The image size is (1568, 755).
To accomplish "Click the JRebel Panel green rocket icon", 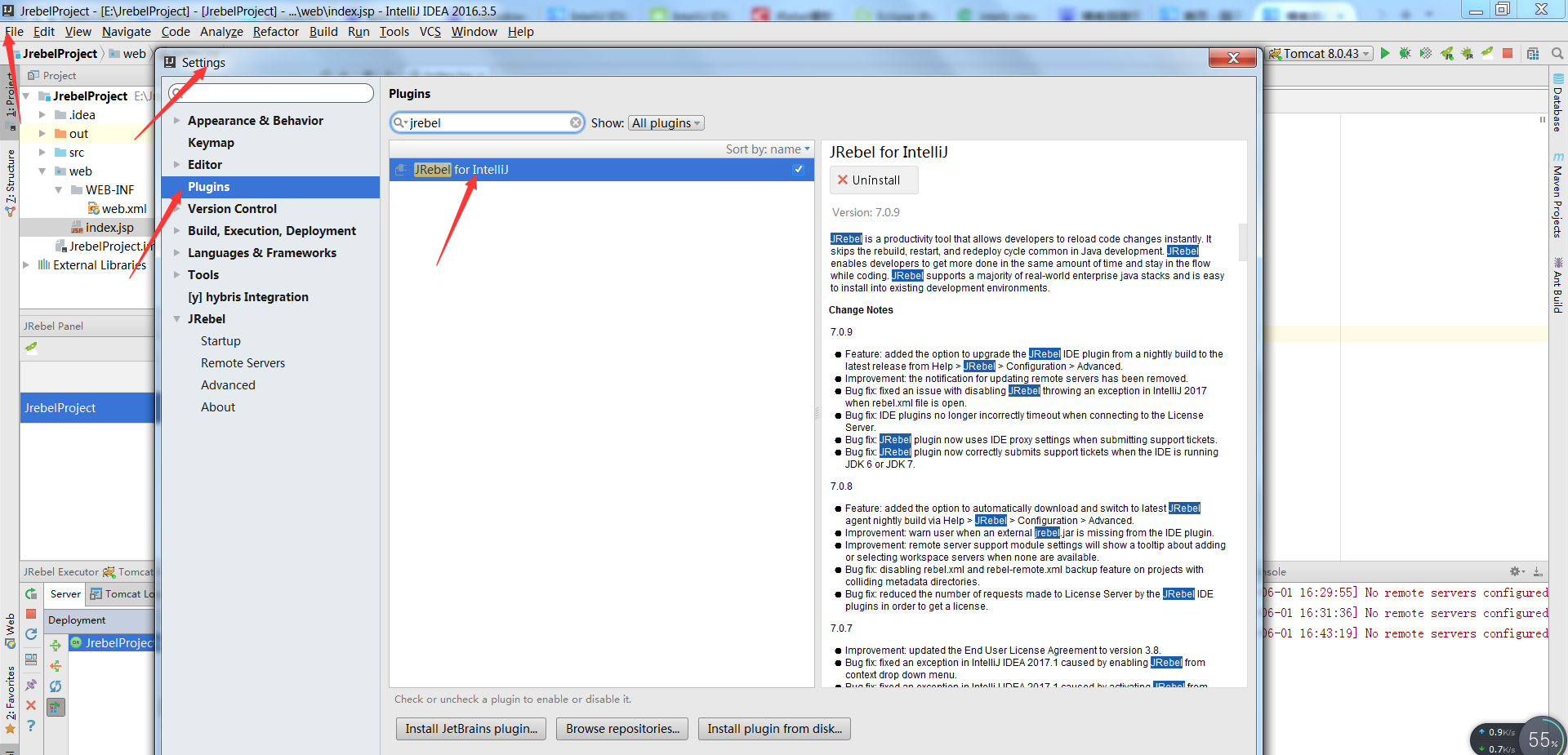I will point(31,348).
